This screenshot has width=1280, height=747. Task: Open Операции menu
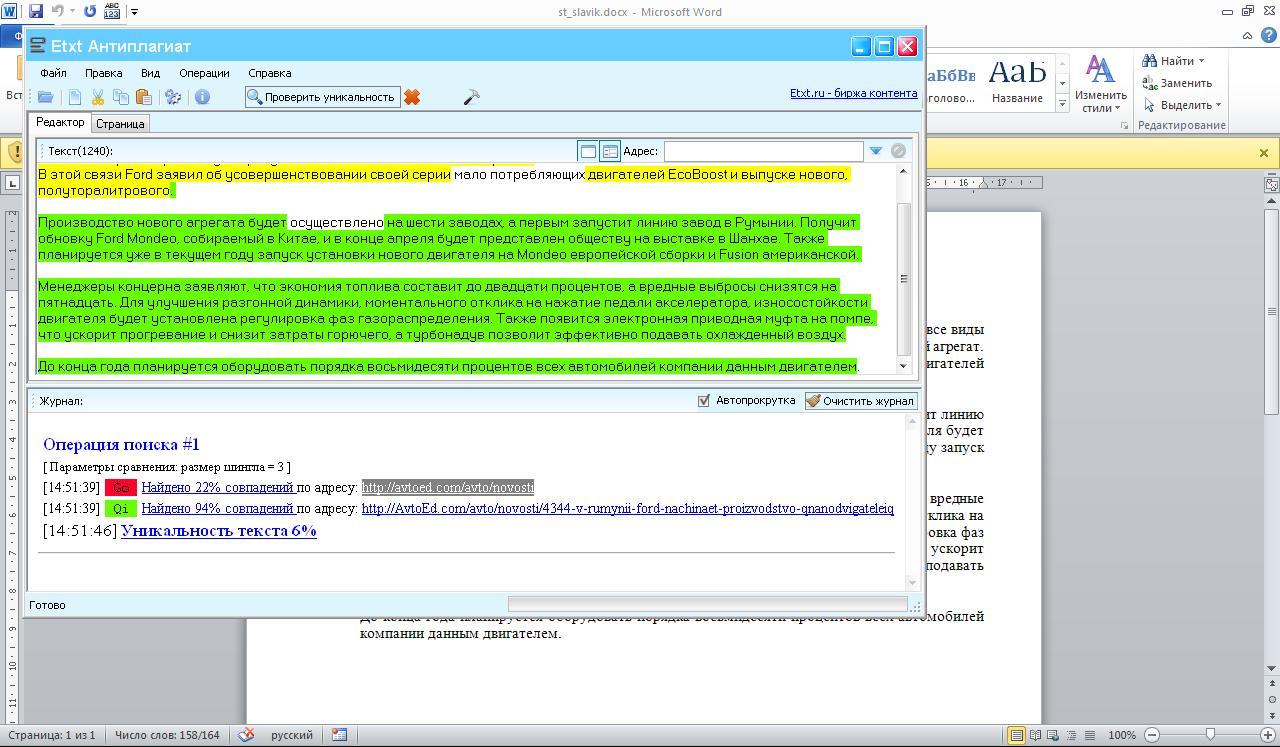click(204, 73)
